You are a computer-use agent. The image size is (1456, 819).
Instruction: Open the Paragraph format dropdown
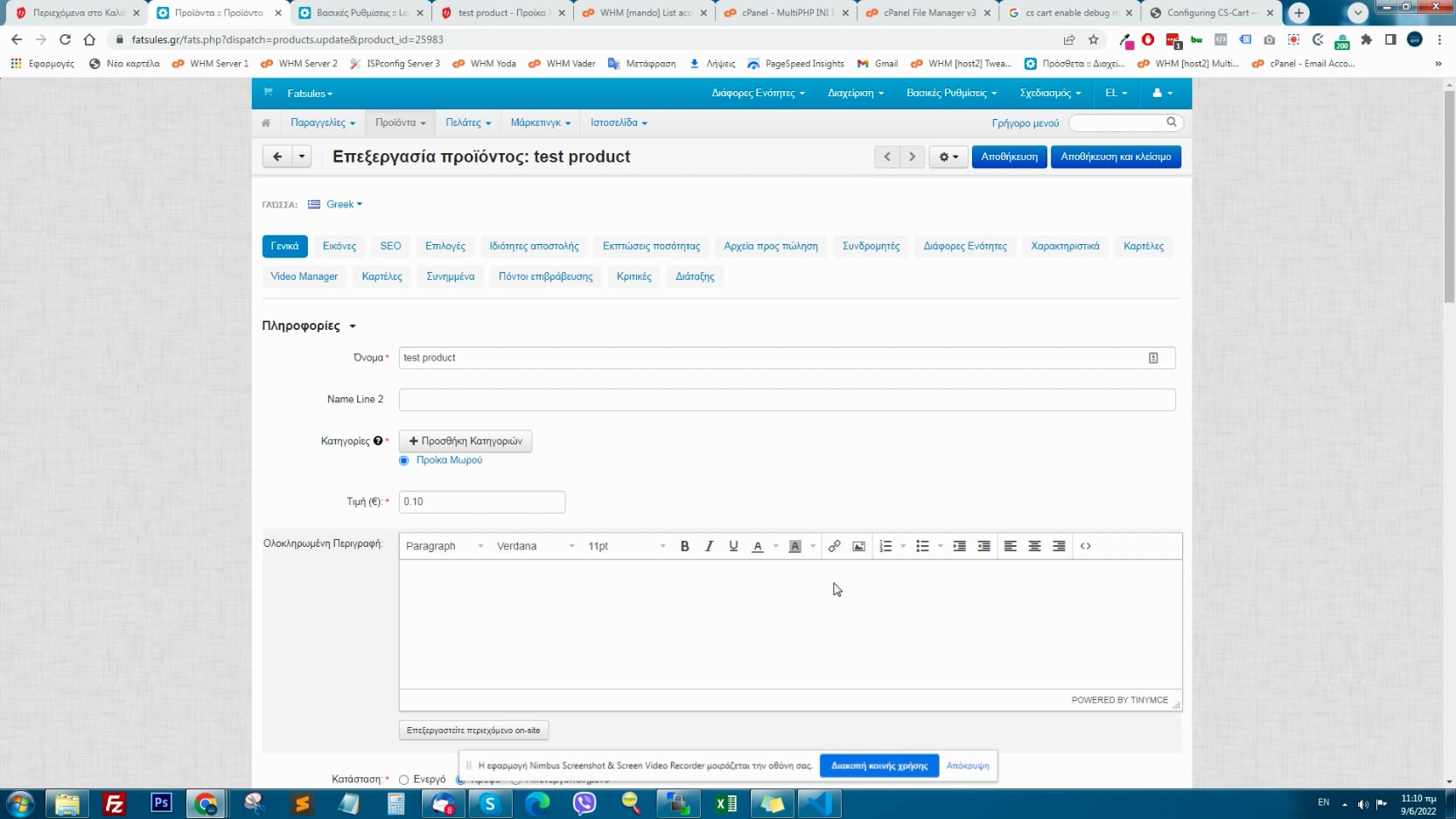pos(444,546)
